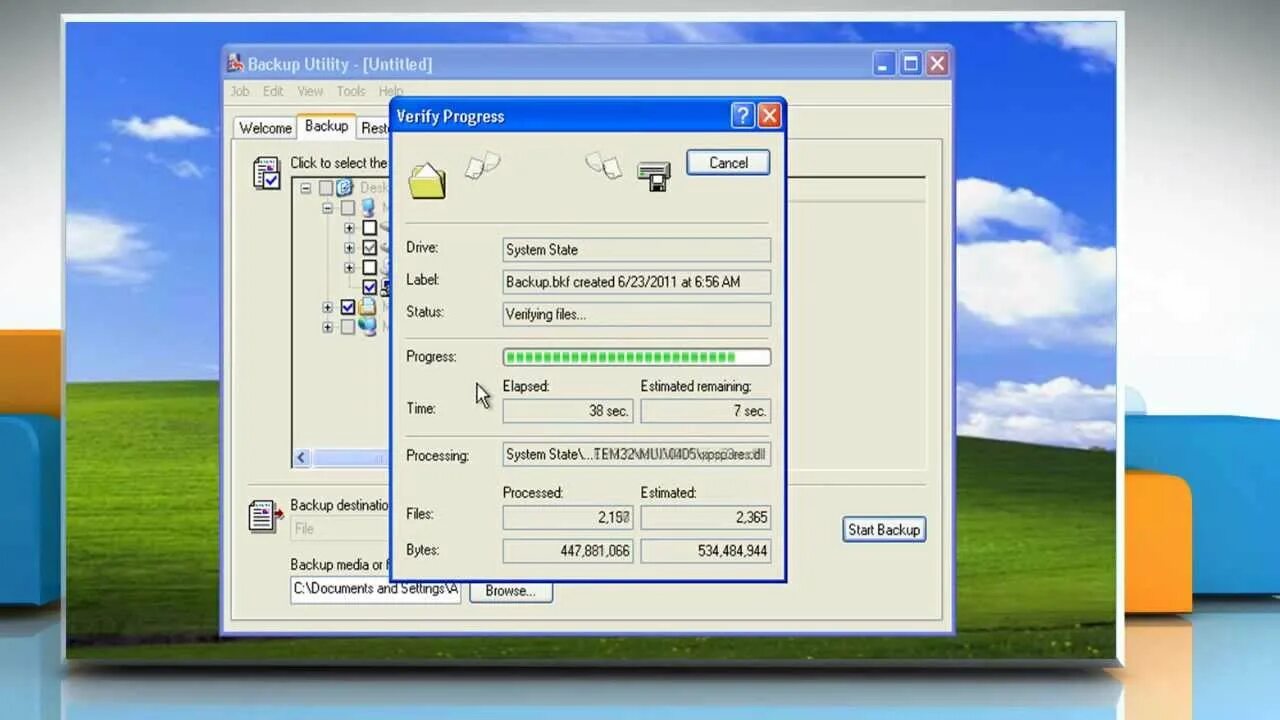The width and height of the screenshot is (1280, 720).
Task: Click the 'Verify Progress' dialog title
Action: (450, 116)
